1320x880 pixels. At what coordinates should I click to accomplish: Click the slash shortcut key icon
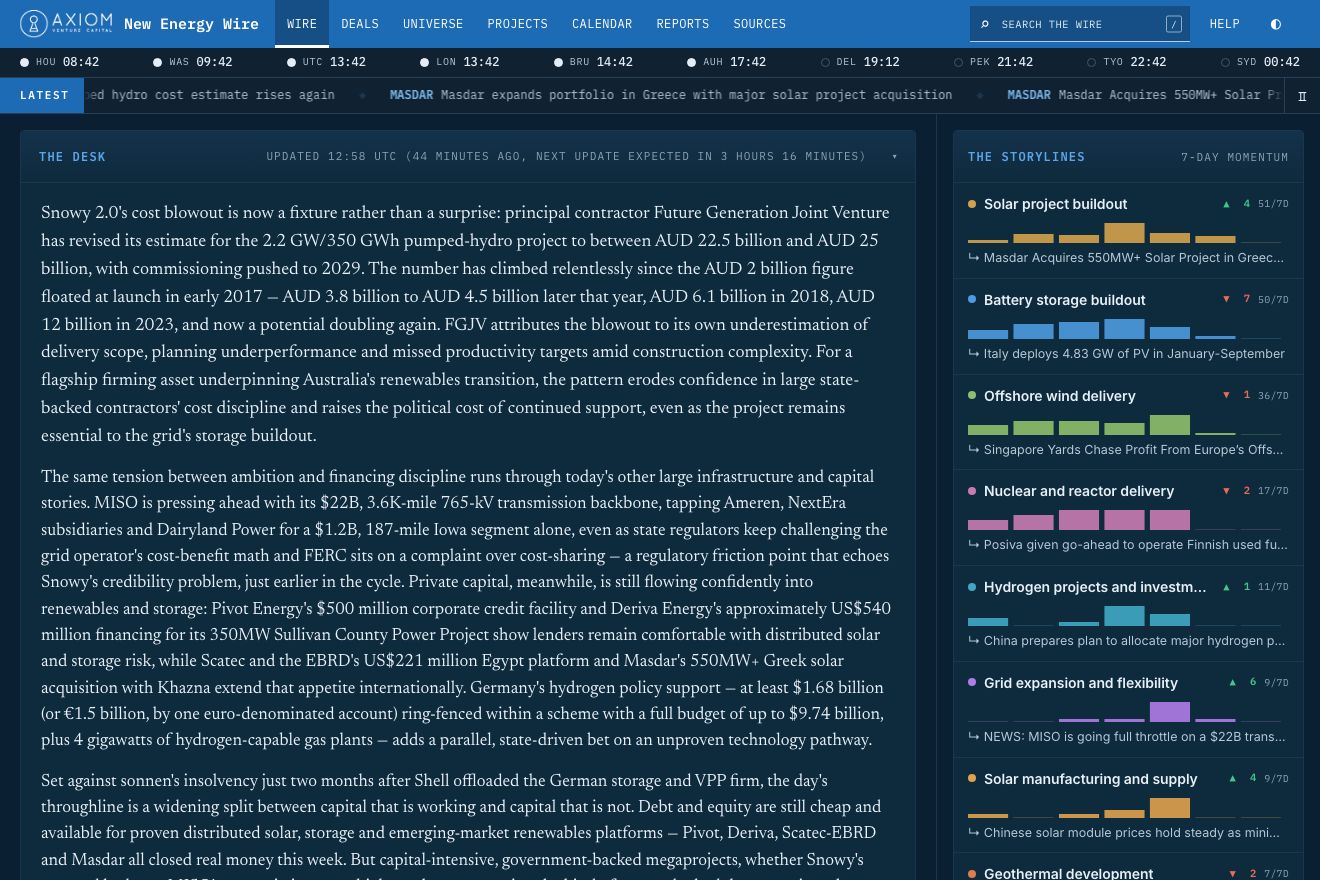(1174, 24)
